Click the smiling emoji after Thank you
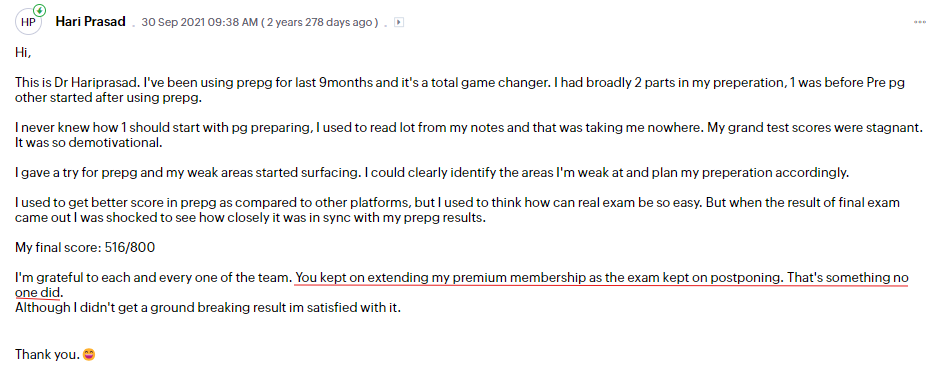Viewport: 935px width, 368px height. pos(89,354)
